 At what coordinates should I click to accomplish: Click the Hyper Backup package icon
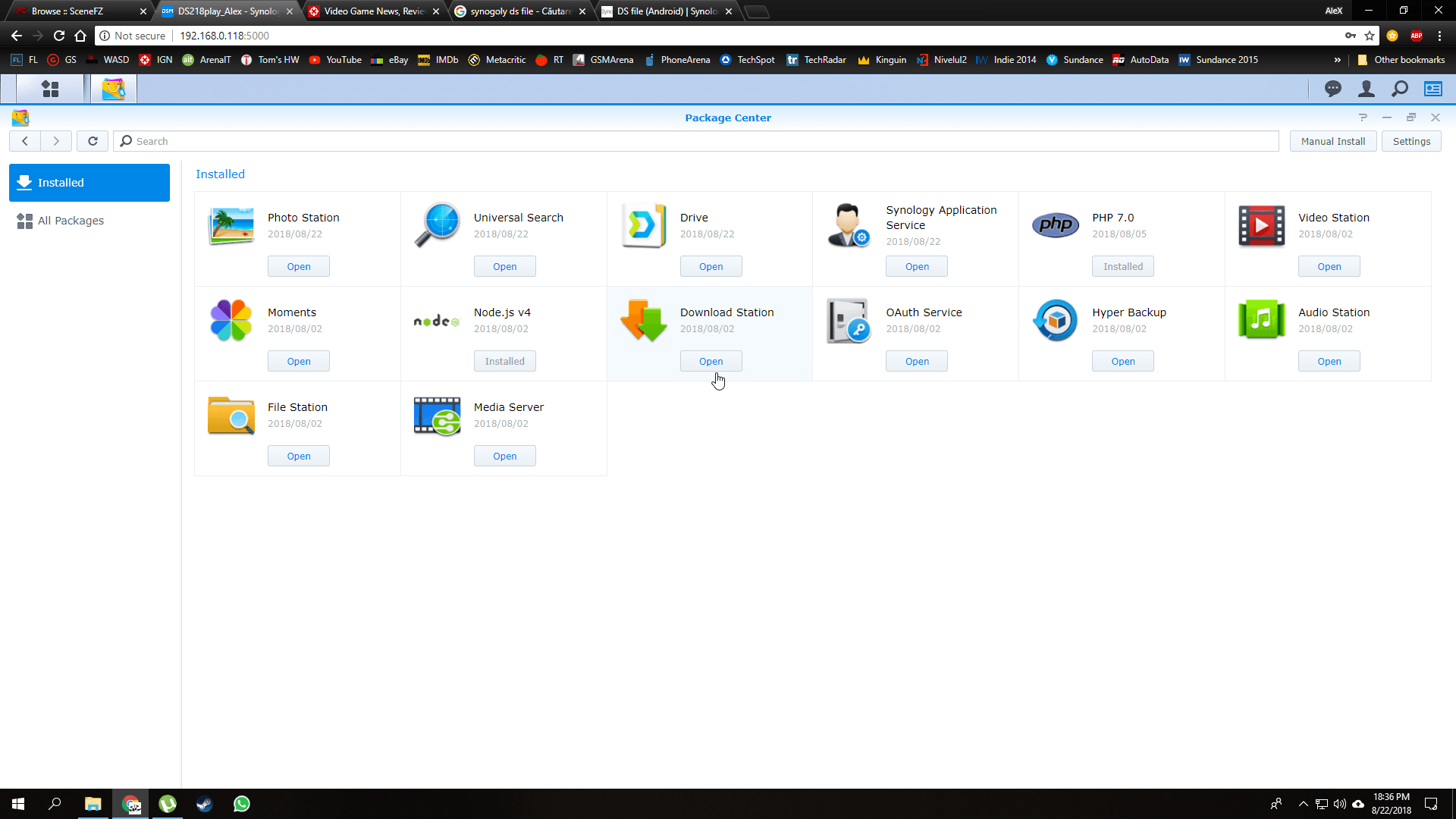tap(1055, 321)
